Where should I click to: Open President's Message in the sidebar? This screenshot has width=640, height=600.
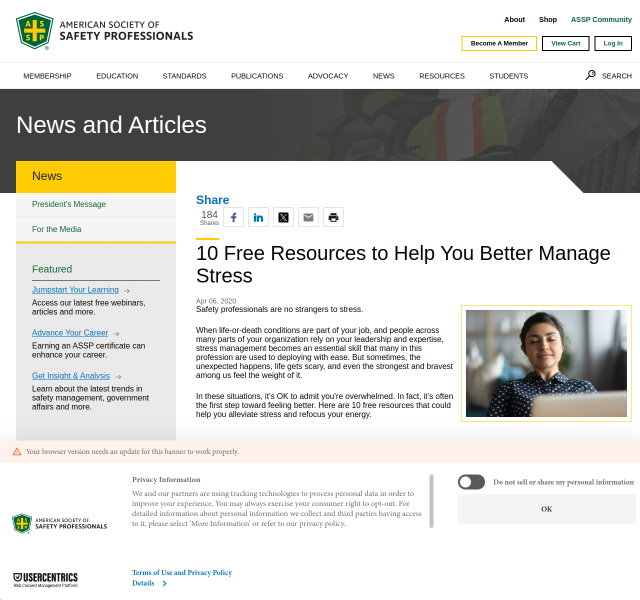click(x=69, y=204)
